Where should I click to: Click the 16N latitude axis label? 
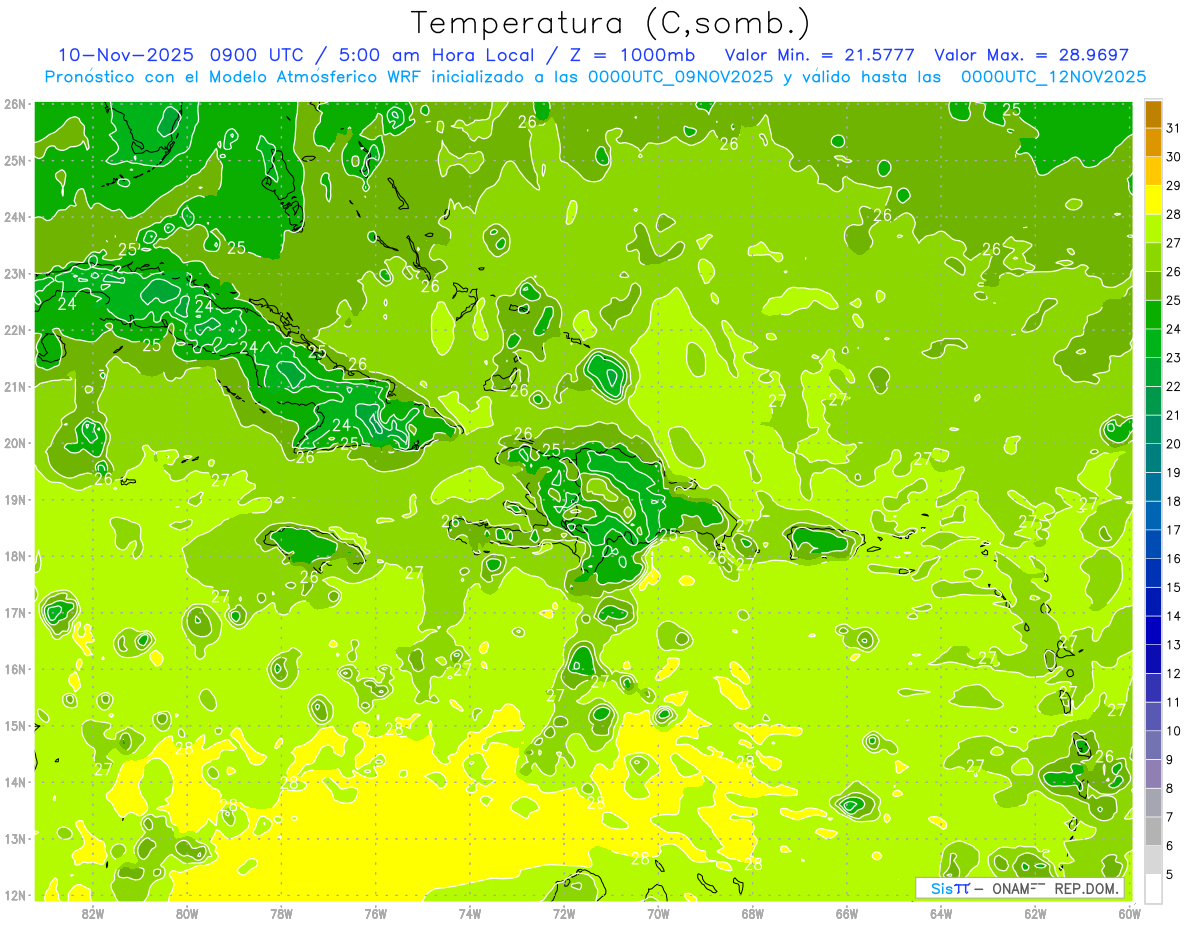(15, 669)
